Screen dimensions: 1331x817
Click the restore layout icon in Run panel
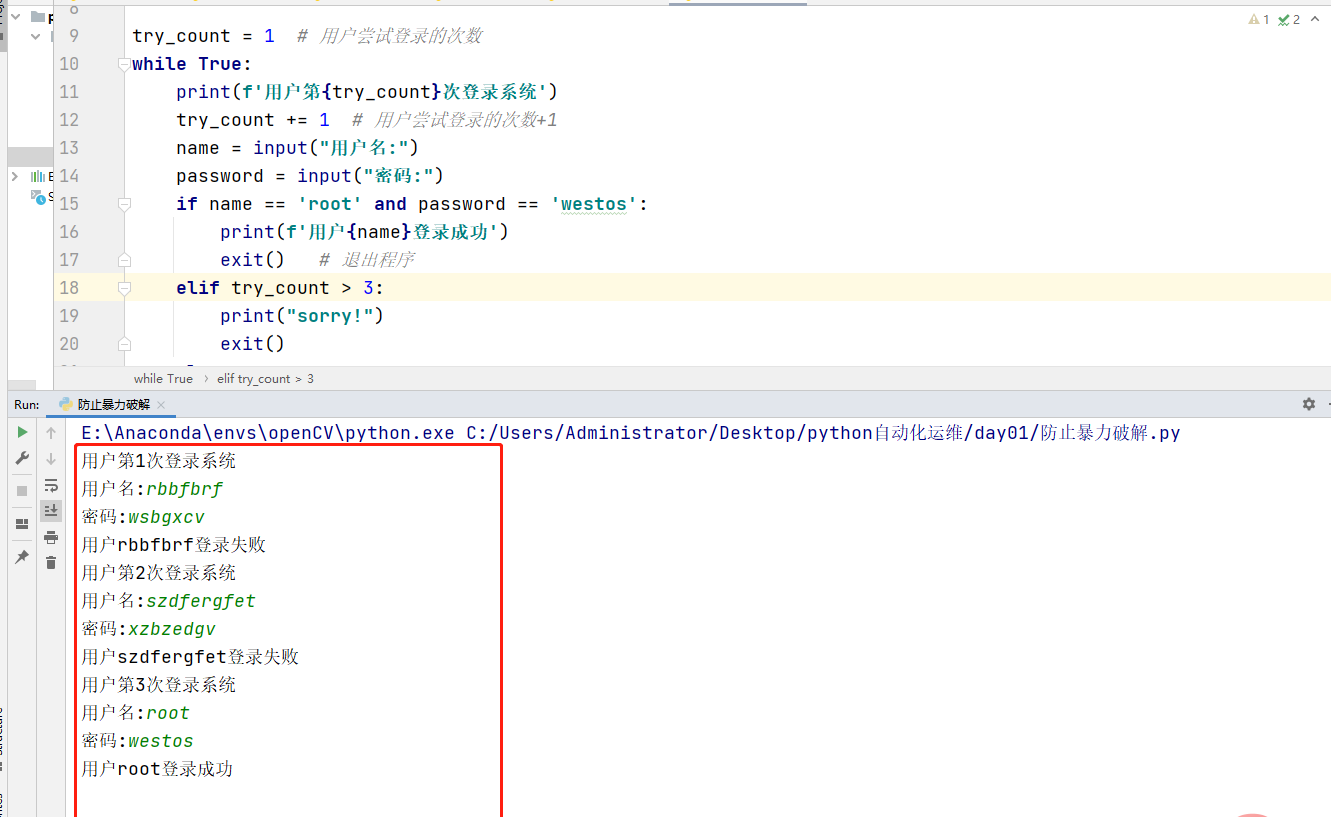[x=22, y=524]
